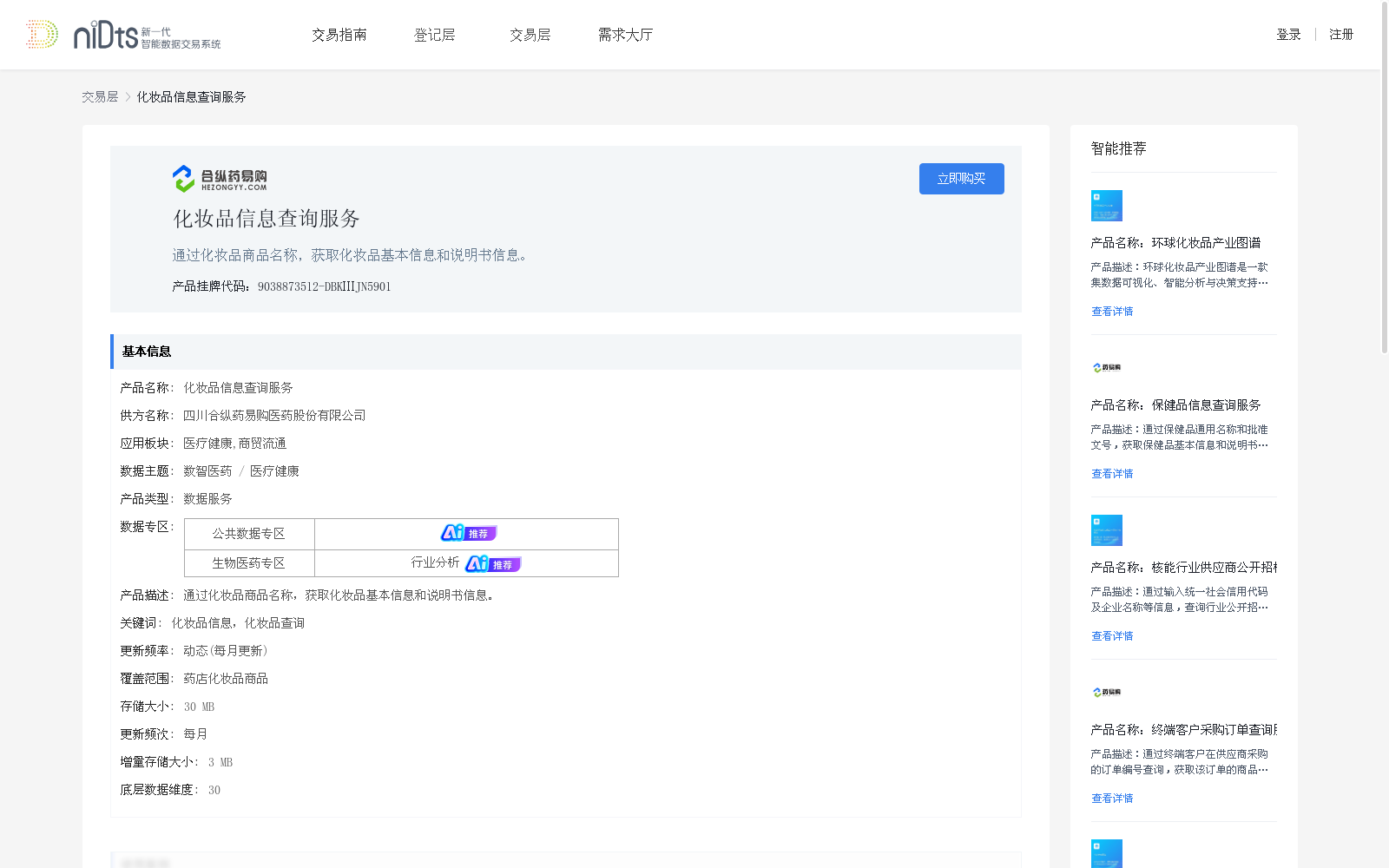The height and width of the screenshot is (868, 1389).
Task: Click the 3 MB incremental storage value
Action: point(221,763)
